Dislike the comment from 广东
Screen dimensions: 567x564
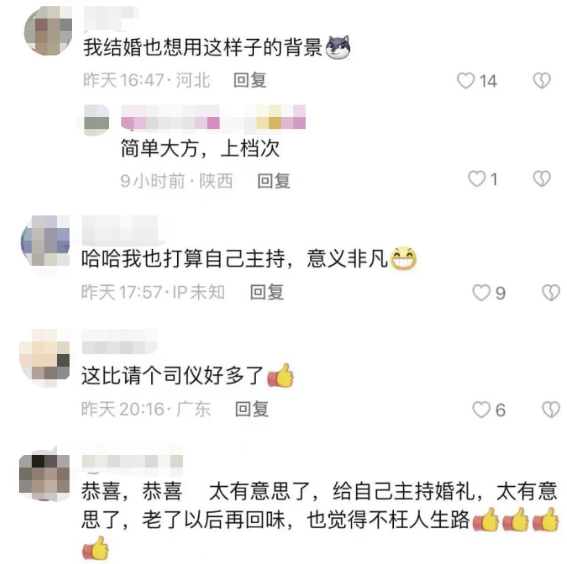(x=551, y=410)
